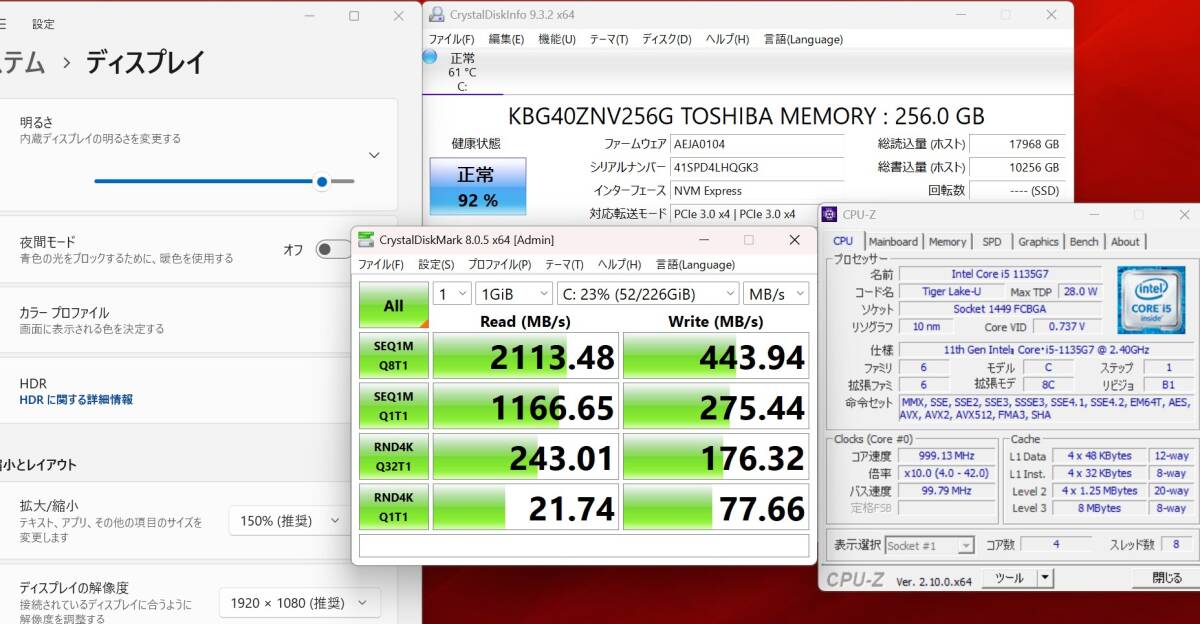1200x624 pixels.
Task: Open プロファイル(P) menu in CrystalDiskMark
Action: click(x=500, y=265)
